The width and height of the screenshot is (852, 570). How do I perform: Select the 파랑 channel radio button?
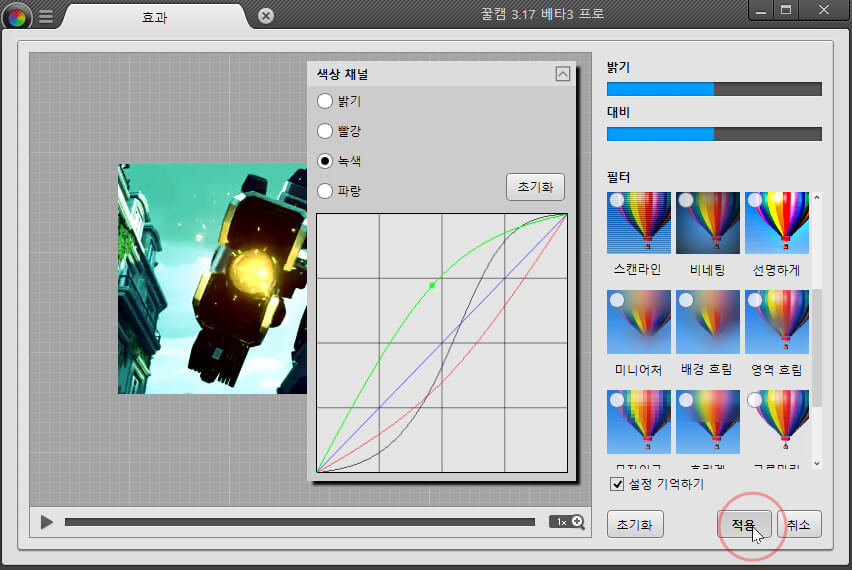[x=325, y=190]
